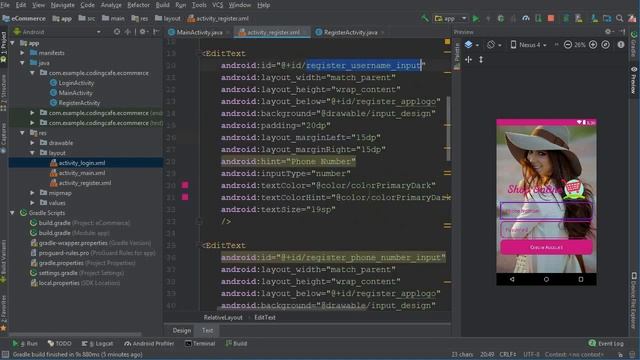Image resolution: width=640 pixels, height=360 pixels.
Task: Expand the drawable folder
Action: (32, 143)
